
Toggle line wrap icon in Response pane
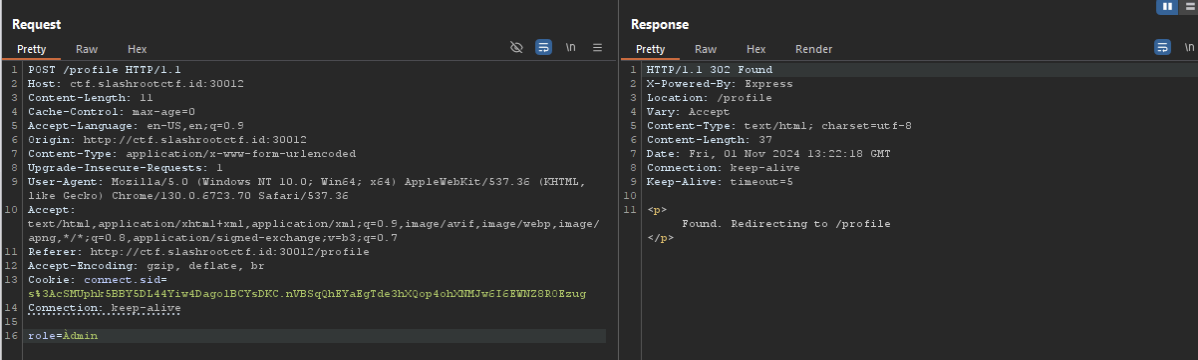[1162, 47]
